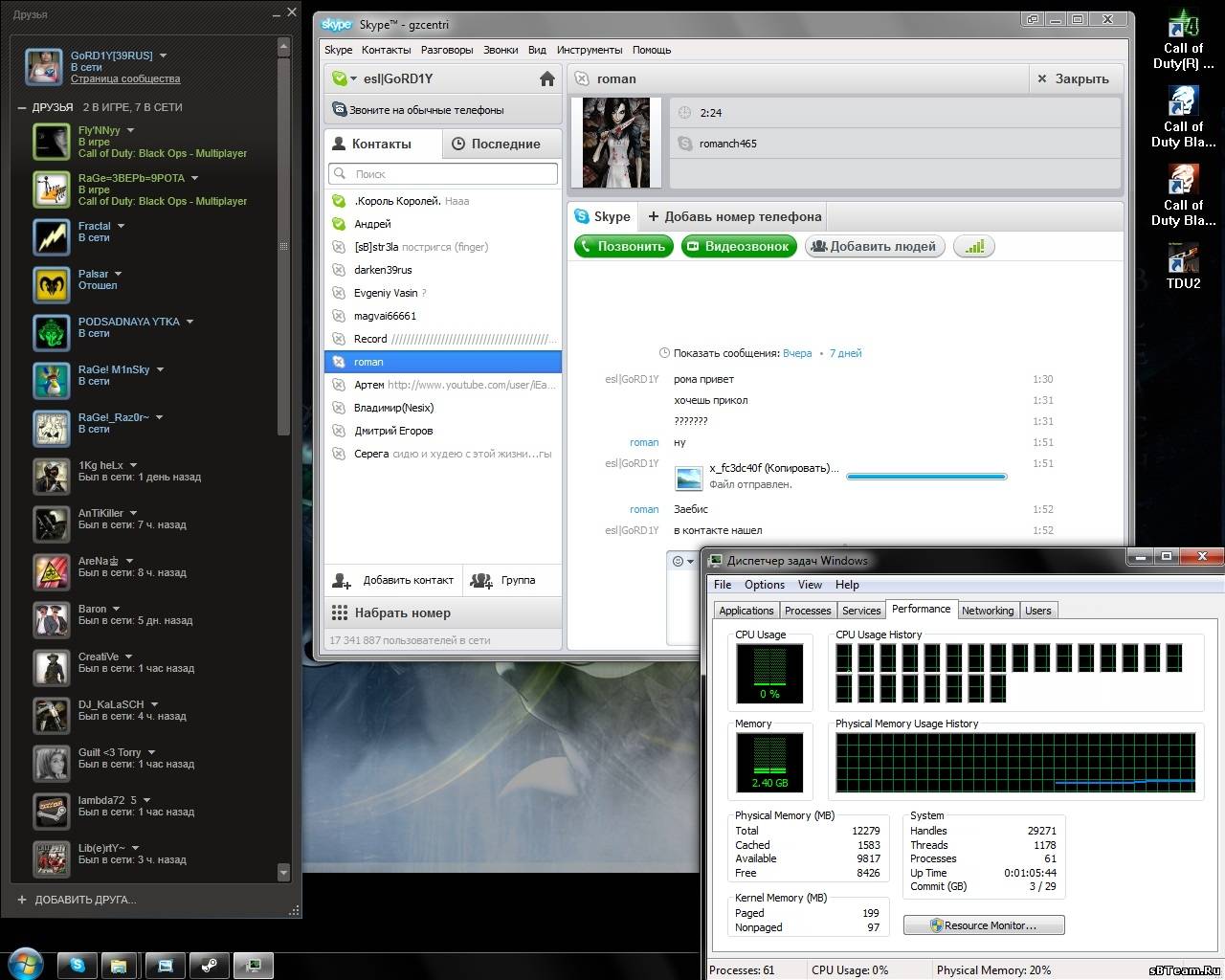This screenshot has width=1225, height=980.
Task: Open the TDU2 desktop shortcut
Action: (1183, 266)
